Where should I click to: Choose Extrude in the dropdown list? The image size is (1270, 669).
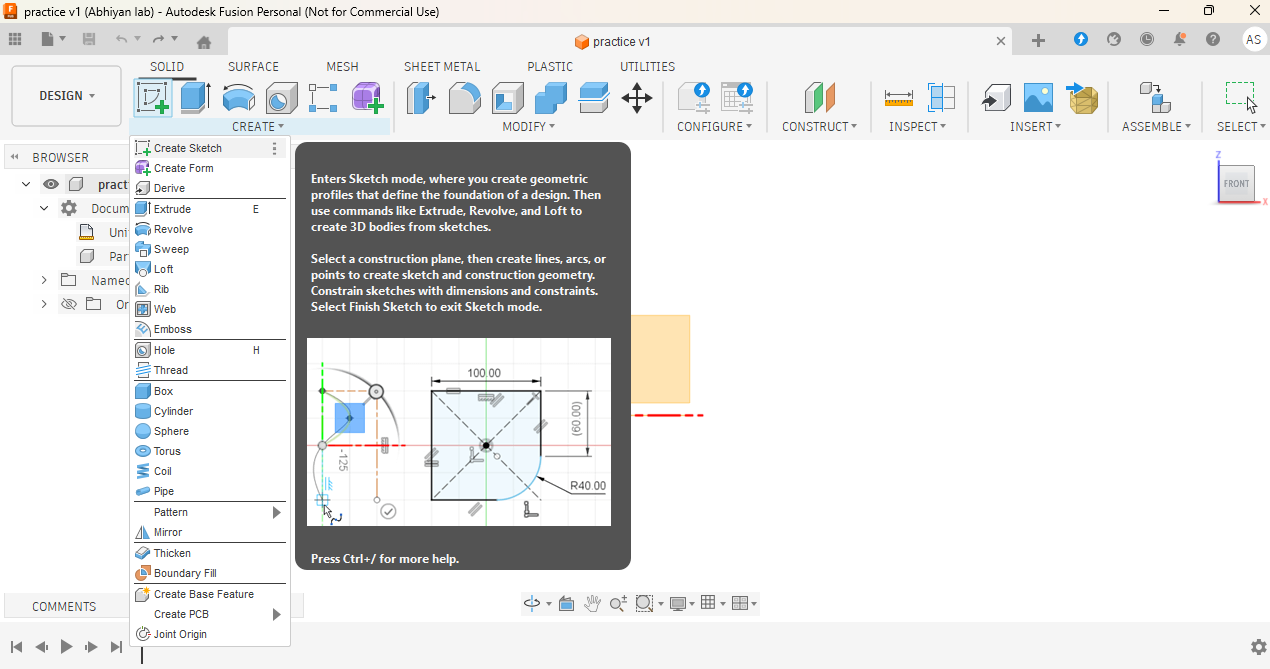click(209, 209)
